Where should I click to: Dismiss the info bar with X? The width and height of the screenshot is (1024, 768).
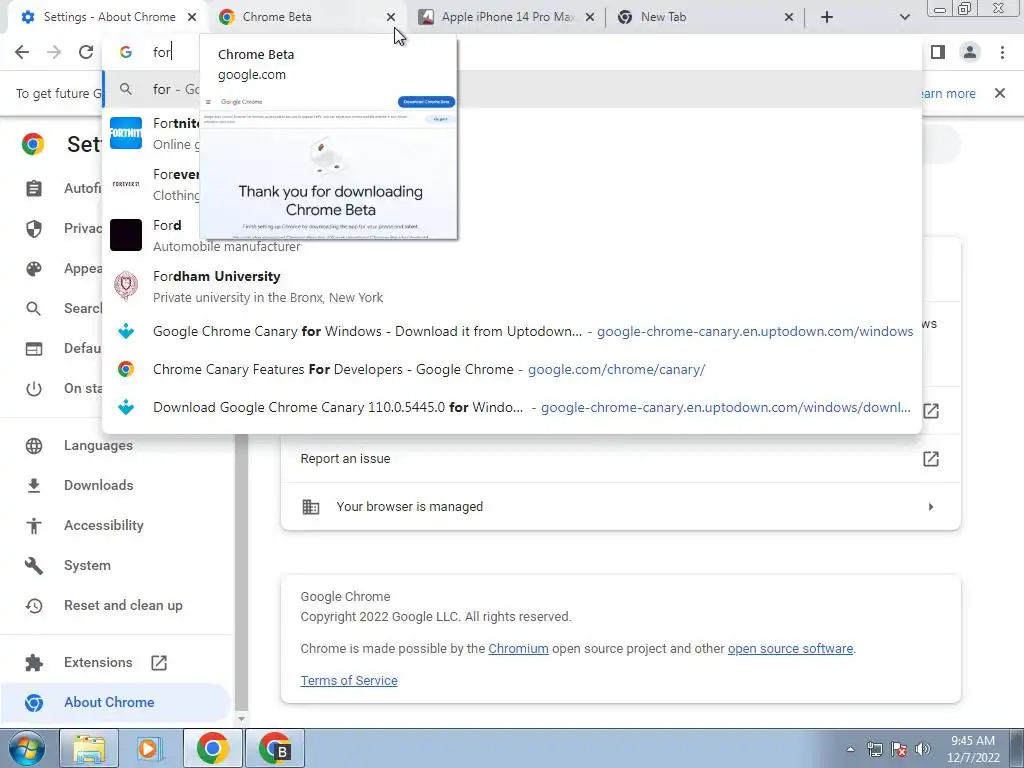pyautogui.click(x=1000, y=93)
